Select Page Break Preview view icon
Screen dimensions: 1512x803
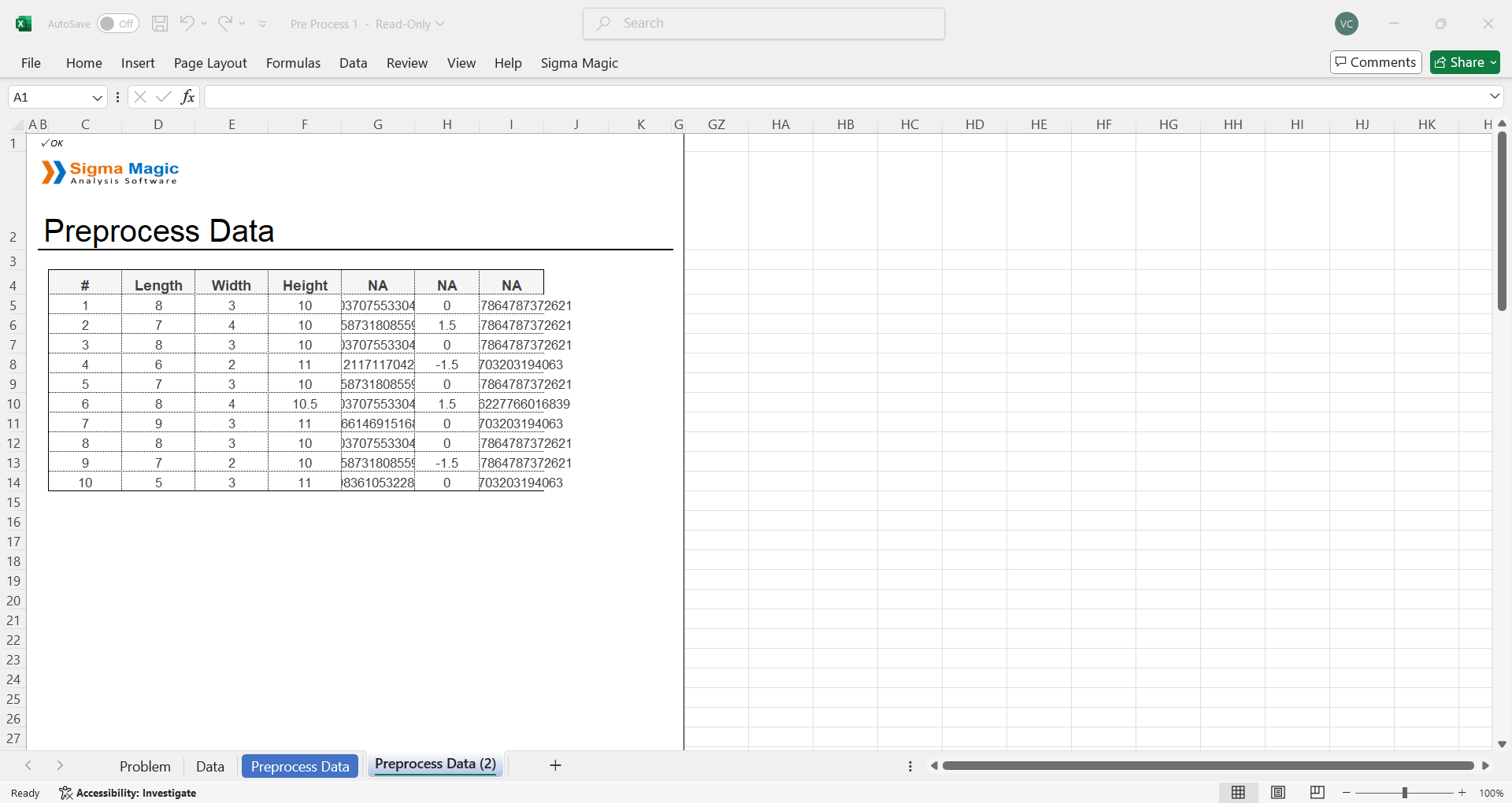coord(1317,792)
